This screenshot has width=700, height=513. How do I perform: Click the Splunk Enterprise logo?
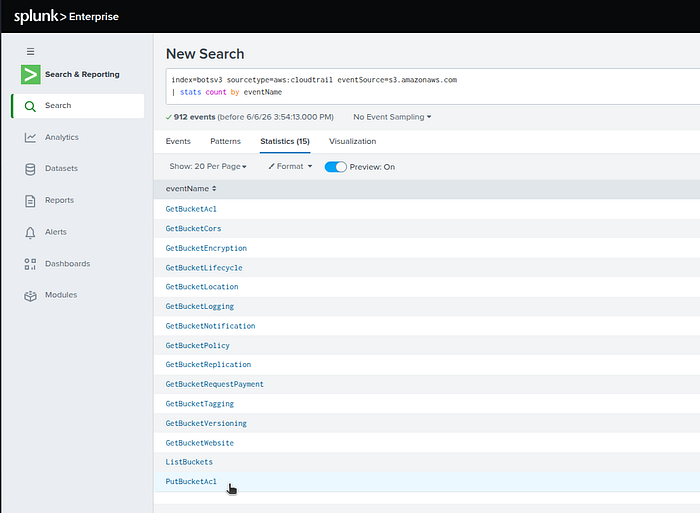coord(66,17)
